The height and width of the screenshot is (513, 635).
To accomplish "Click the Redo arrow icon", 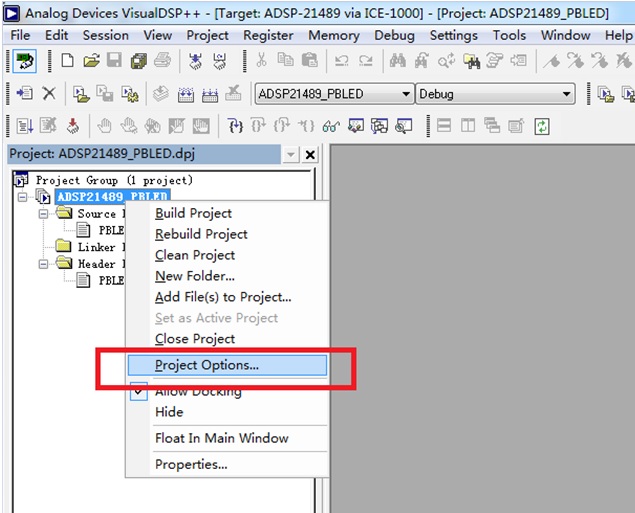I will 366,61.
